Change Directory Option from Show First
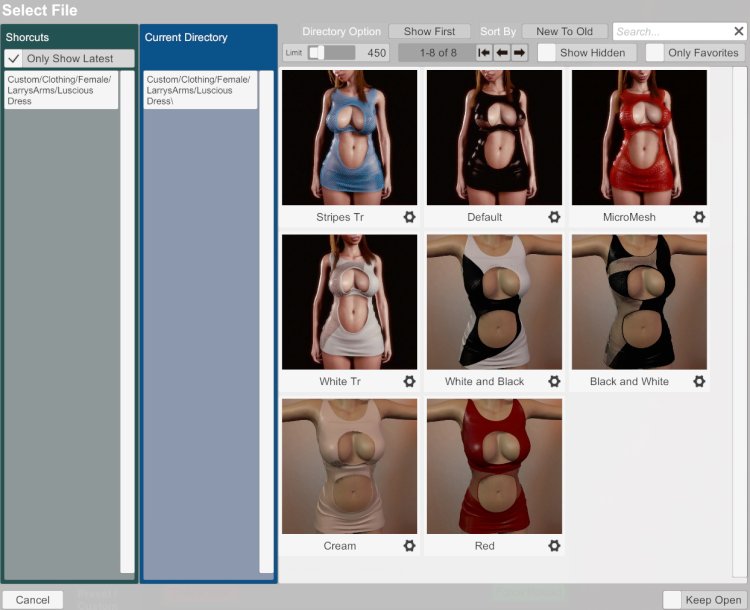750x610 pixels. click(x=429, y=32)
